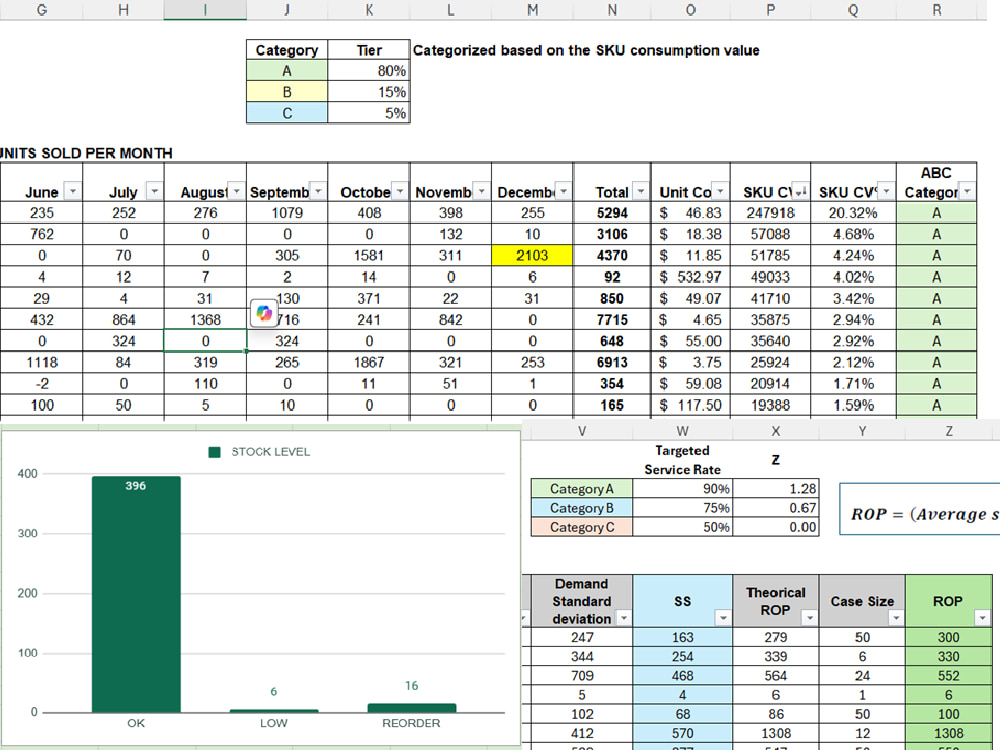The width and height of the screenshot is (1000, 750).
Task: Click the Category C service rate label
Action: [x=582, y=527]
